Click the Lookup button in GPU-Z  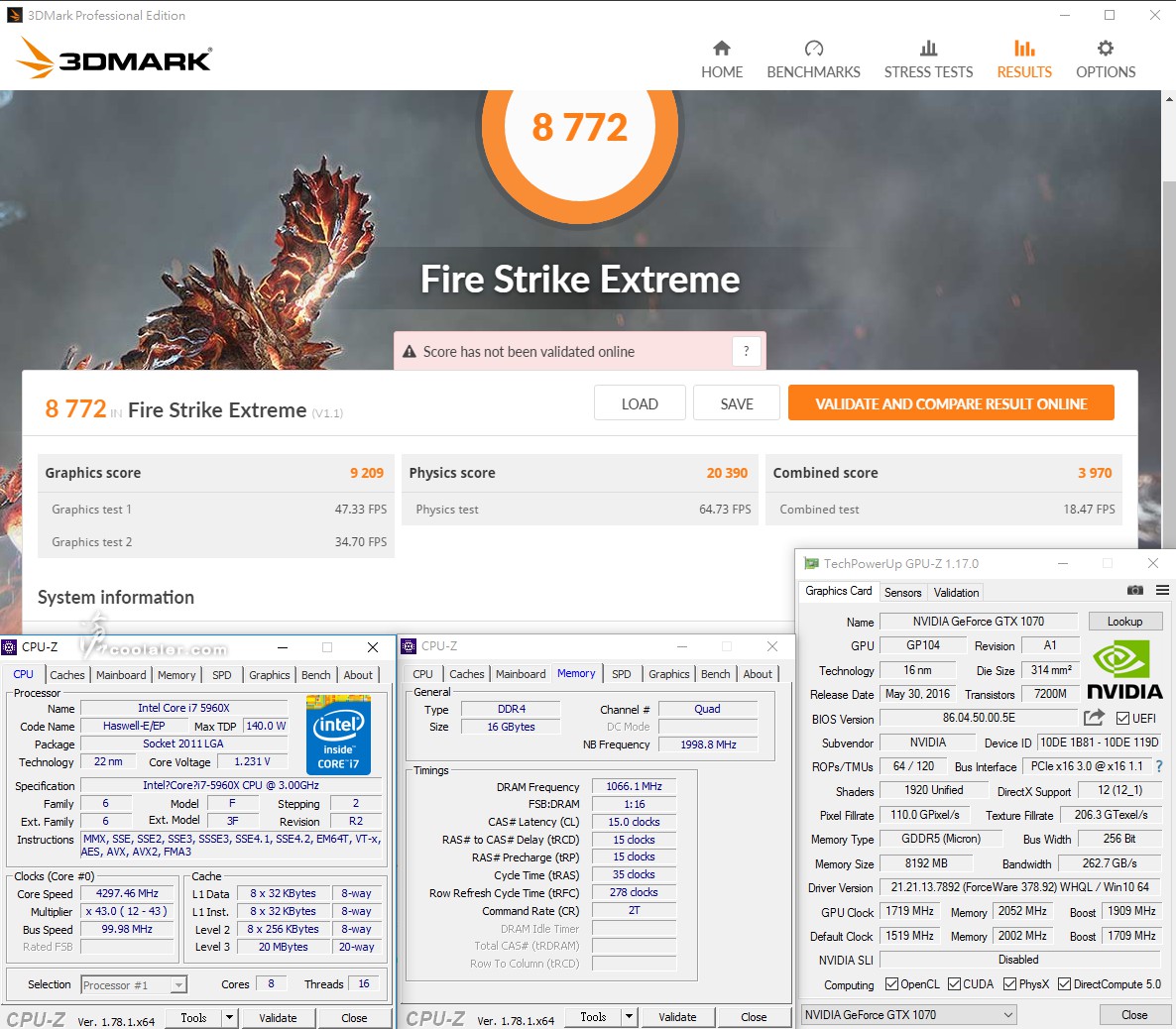(1125, 621)
